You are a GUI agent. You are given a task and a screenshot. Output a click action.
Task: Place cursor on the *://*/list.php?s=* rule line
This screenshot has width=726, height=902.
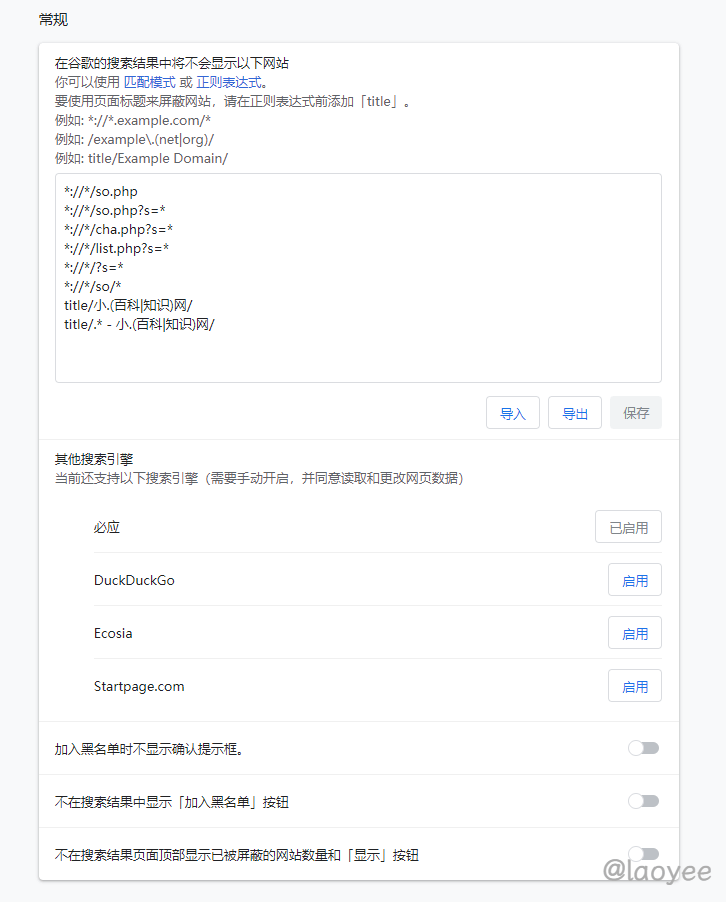(116, 248)
